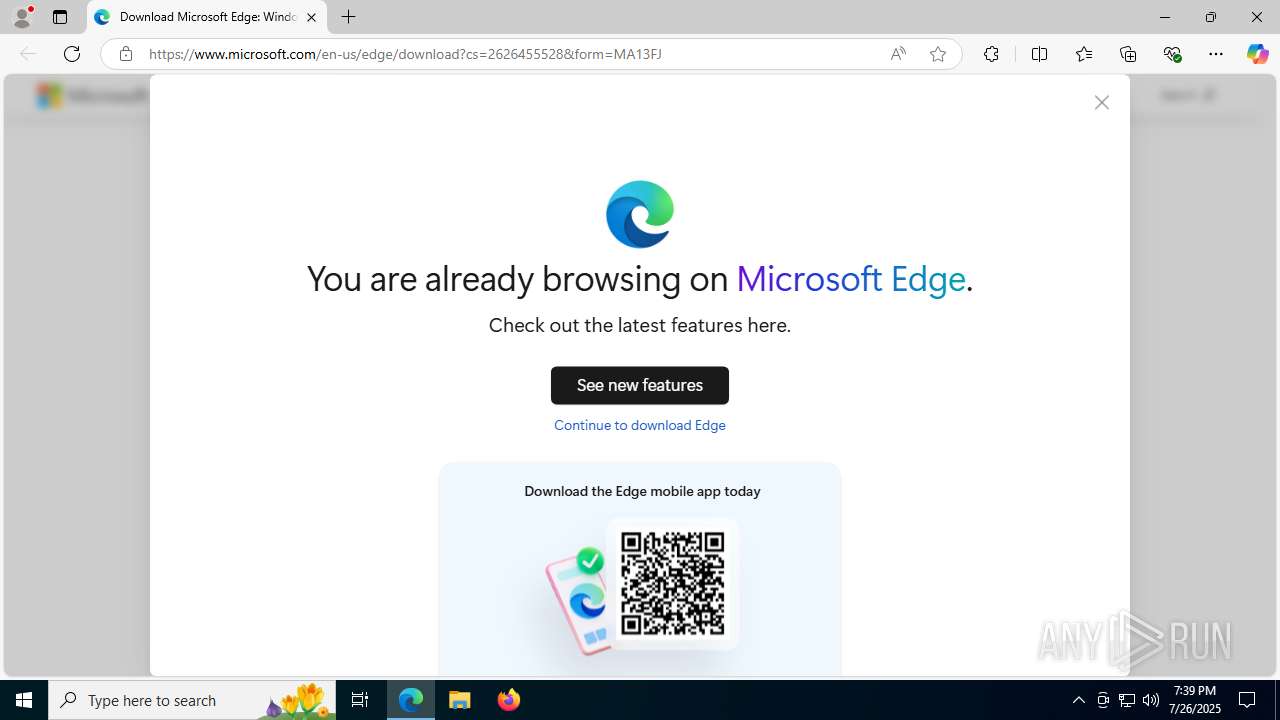Open the volume tray icon
Image resolution: width=1280 pixels, height=720 pixels.
(1151, 700)
